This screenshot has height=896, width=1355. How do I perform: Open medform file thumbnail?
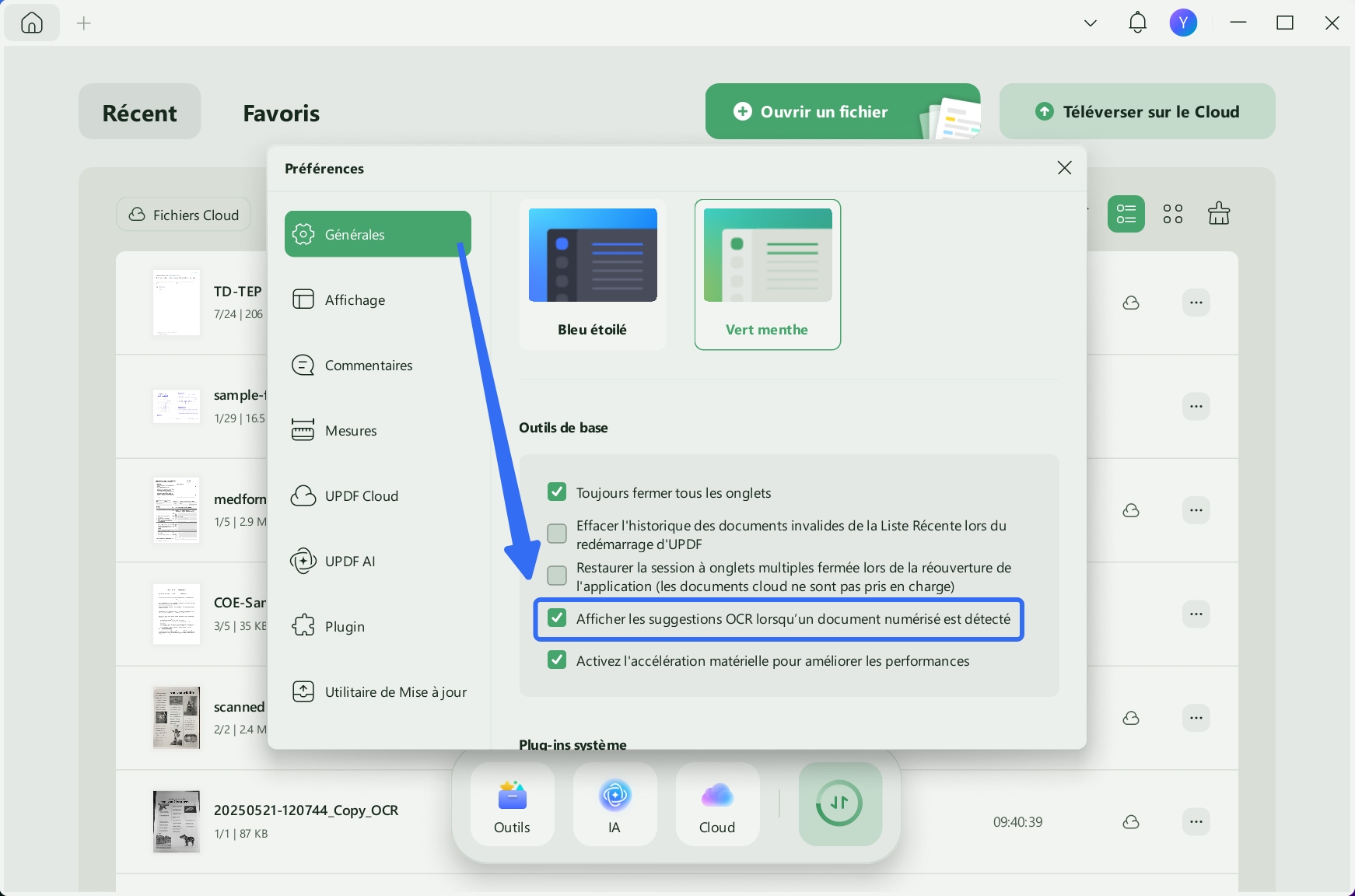coord(177,510)
